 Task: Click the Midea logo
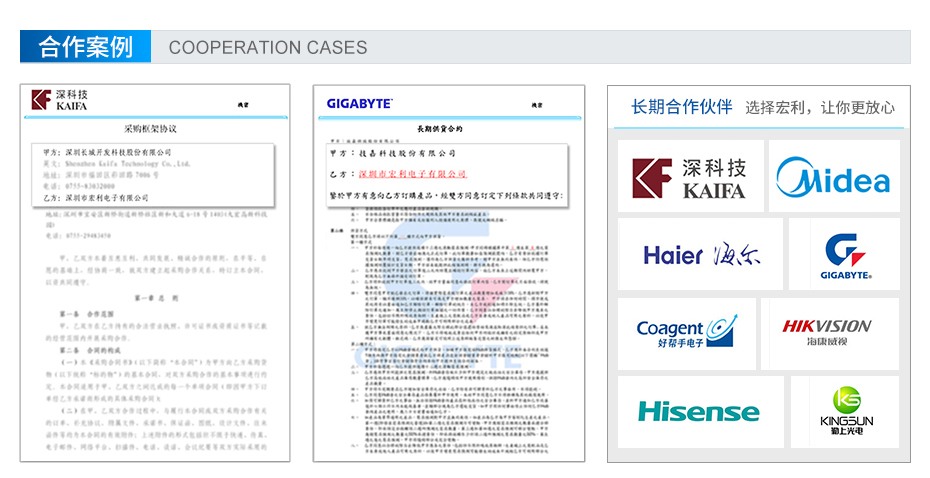pyautogui.click(x=834, y=176)
